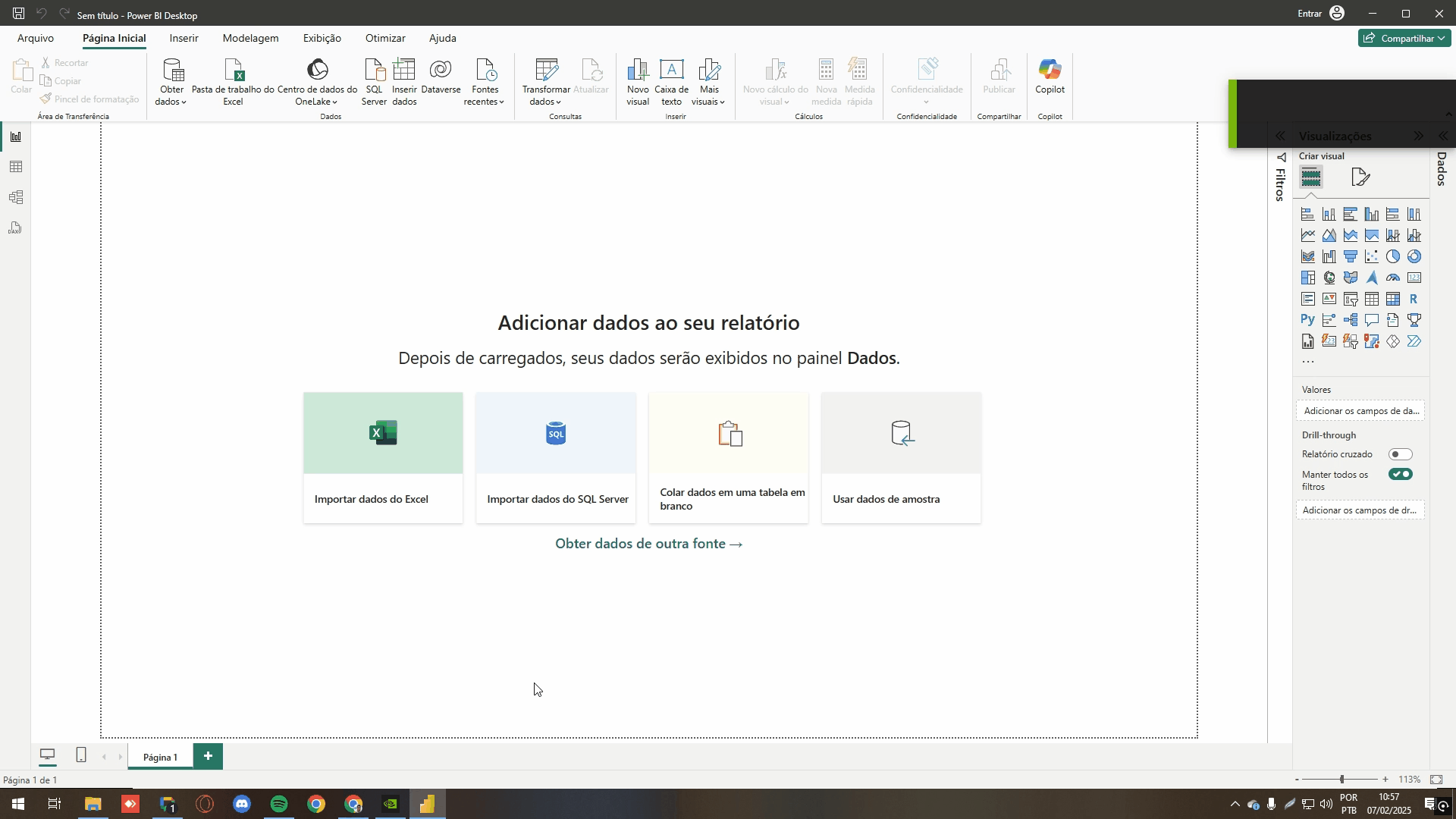Adjust the zoom slider handle
The height and width of the screenshot is (819, 1456).
click(x=1341, y=780)
